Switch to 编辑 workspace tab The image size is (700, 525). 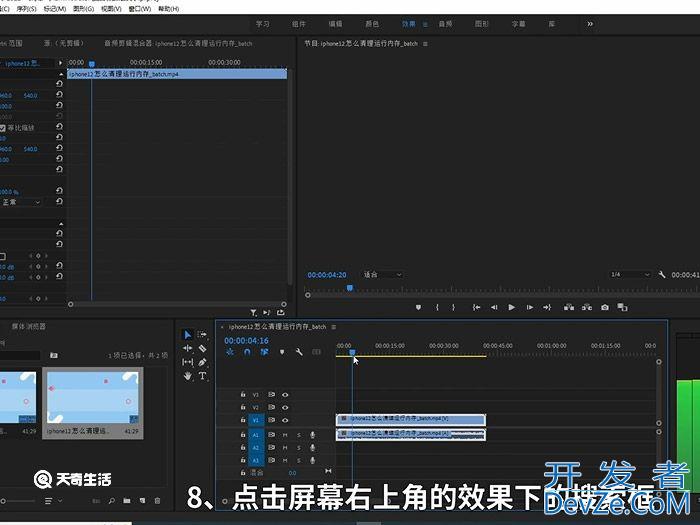[x=335, y=24]
